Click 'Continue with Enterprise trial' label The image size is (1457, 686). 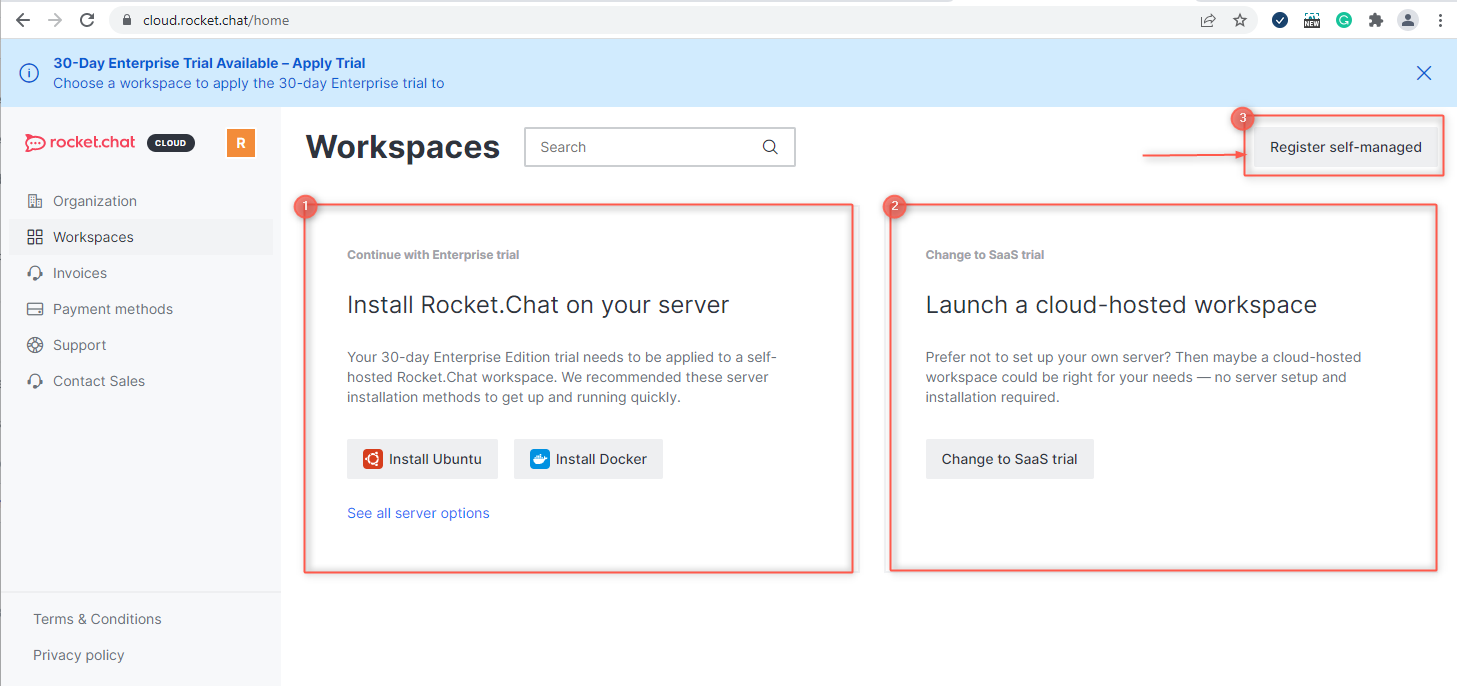433,255
